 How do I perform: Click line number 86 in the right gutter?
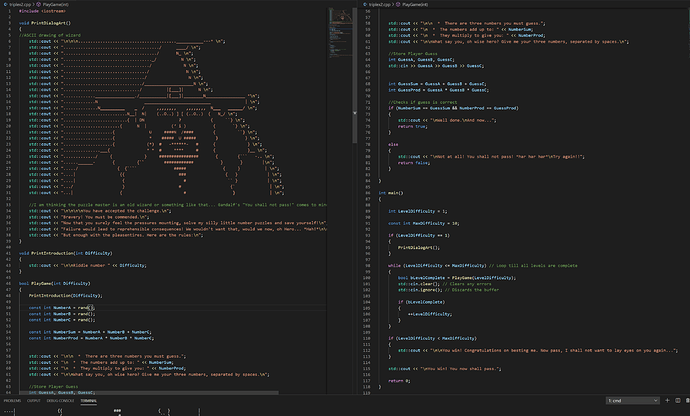[x=367, y=193]
